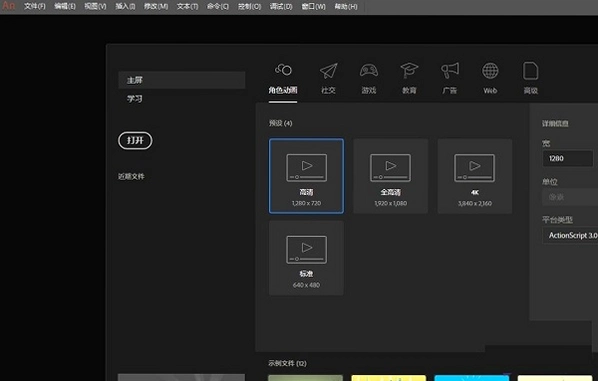This screenshot has width=598, height=381.
Task: Open the 帮助(H) menu
Action: pos(346,6)
